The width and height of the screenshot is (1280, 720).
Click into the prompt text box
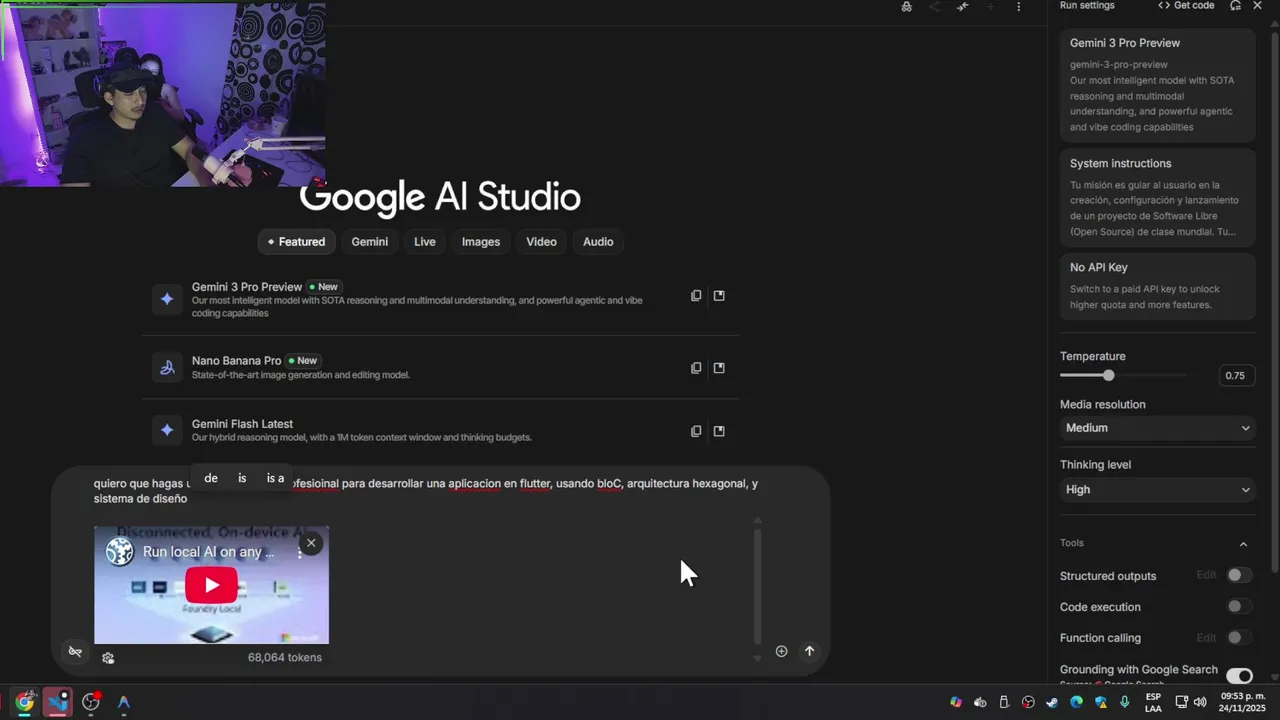click(x=425, y=490)
